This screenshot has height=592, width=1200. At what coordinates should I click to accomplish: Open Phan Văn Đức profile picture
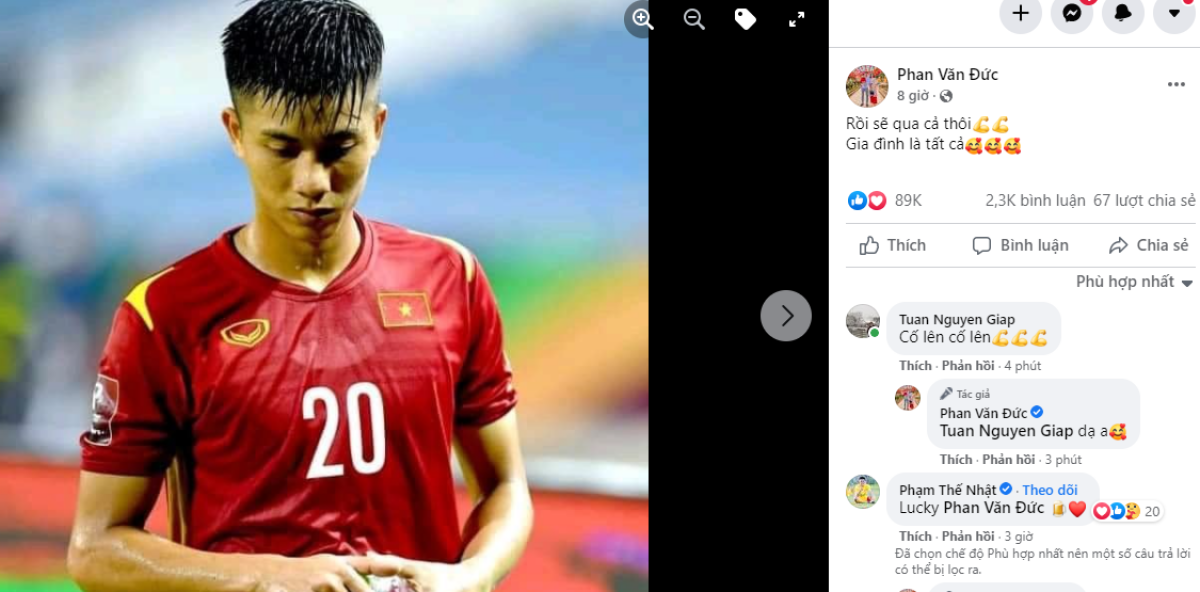tap(866, 85)
